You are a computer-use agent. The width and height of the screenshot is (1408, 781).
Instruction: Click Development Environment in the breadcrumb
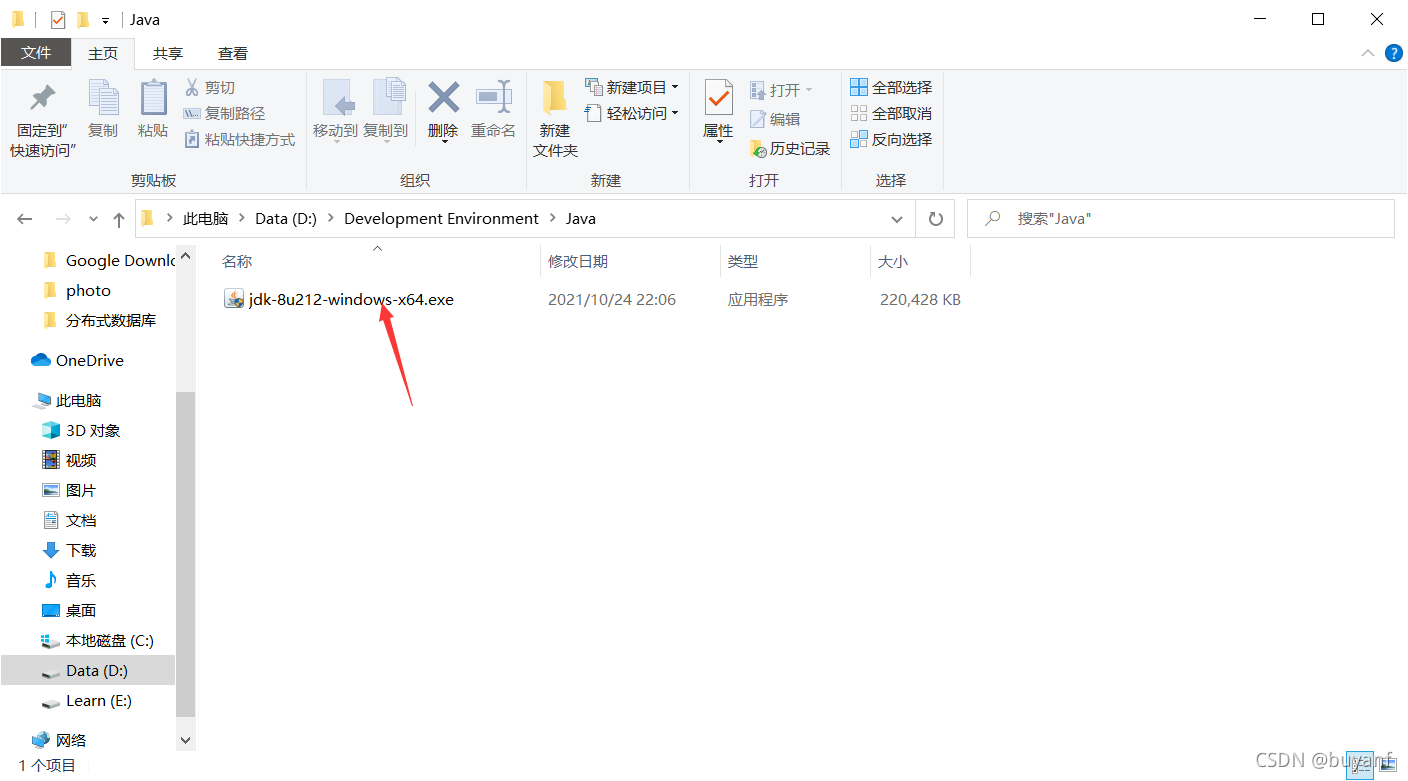point(441,218)
